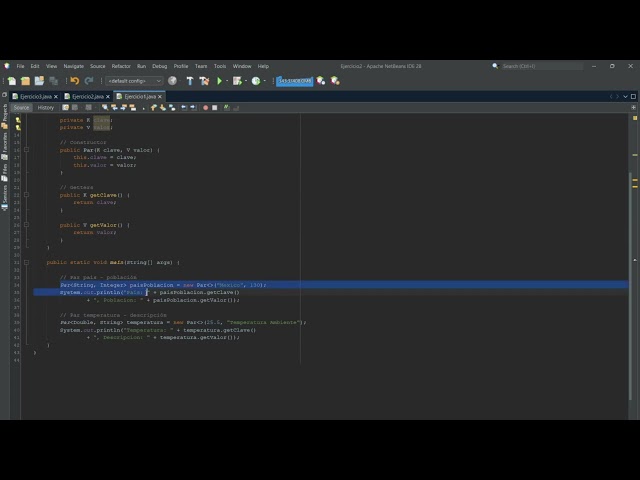Click the History view button
This screenshot has height=480, width=640.
pos(46,108)
